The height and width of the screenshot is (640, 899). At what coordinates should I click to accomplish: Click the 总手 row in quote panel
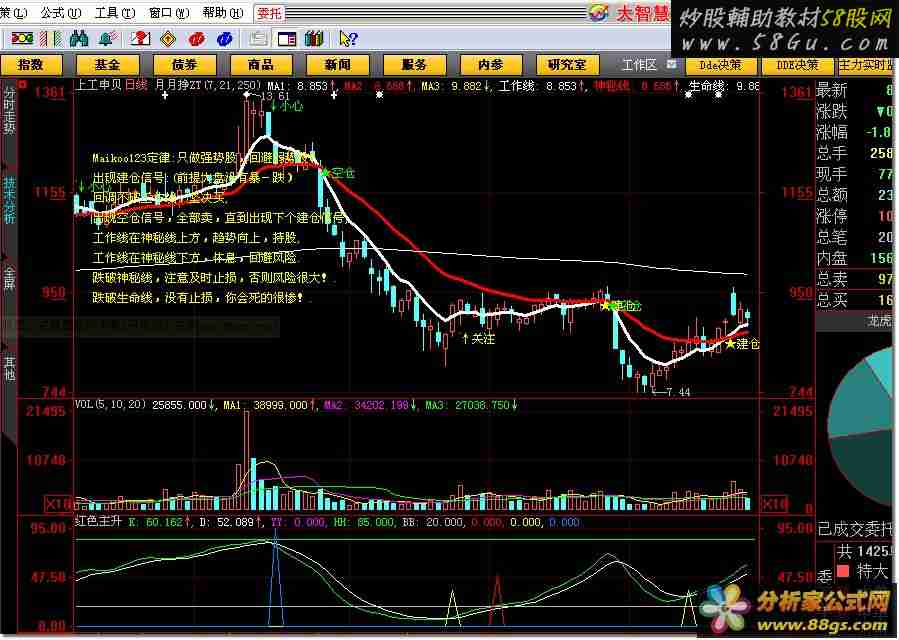click(854, 153)
